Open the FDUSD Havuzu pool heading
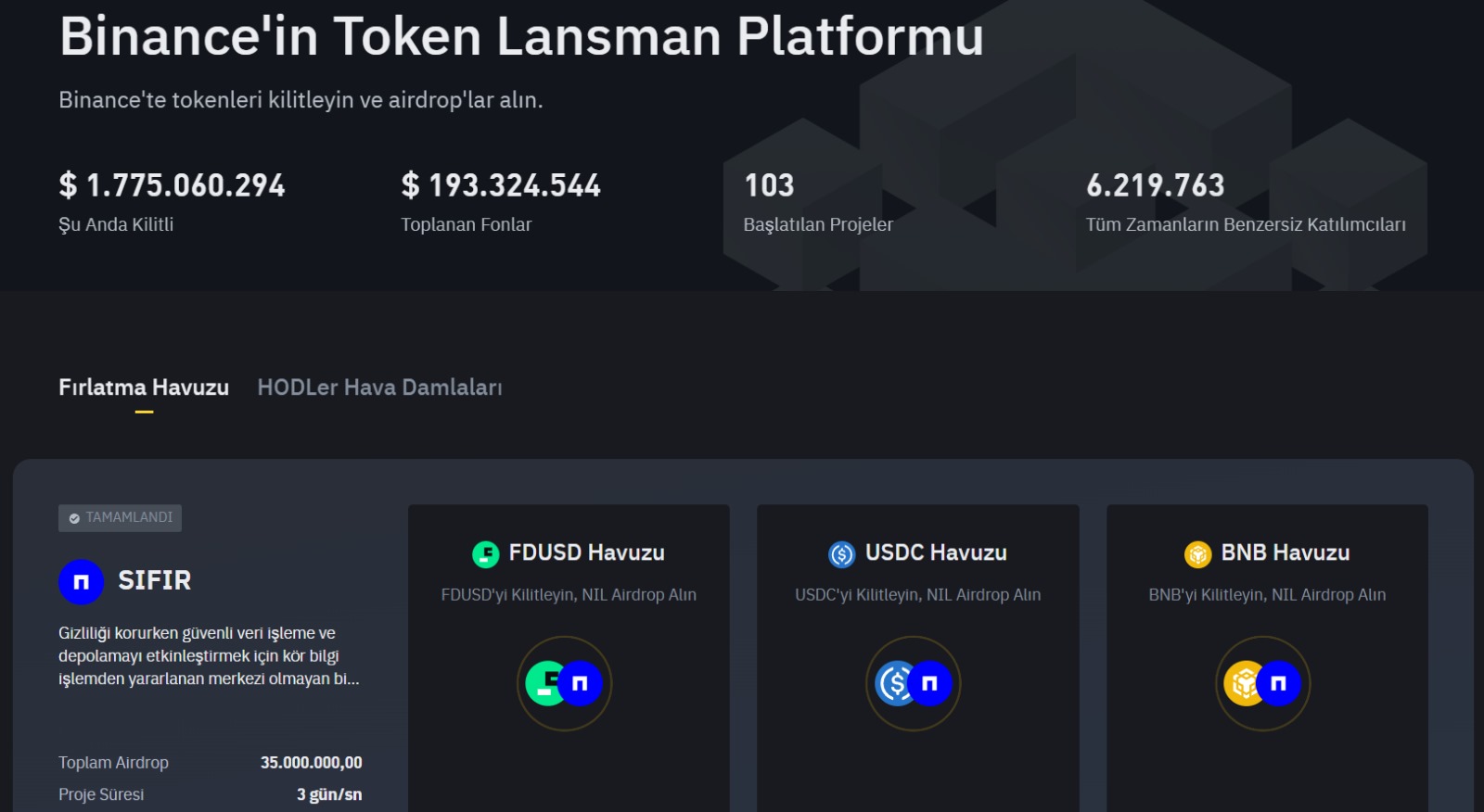This screenshot has height=812, width=1484. (586, 552)
